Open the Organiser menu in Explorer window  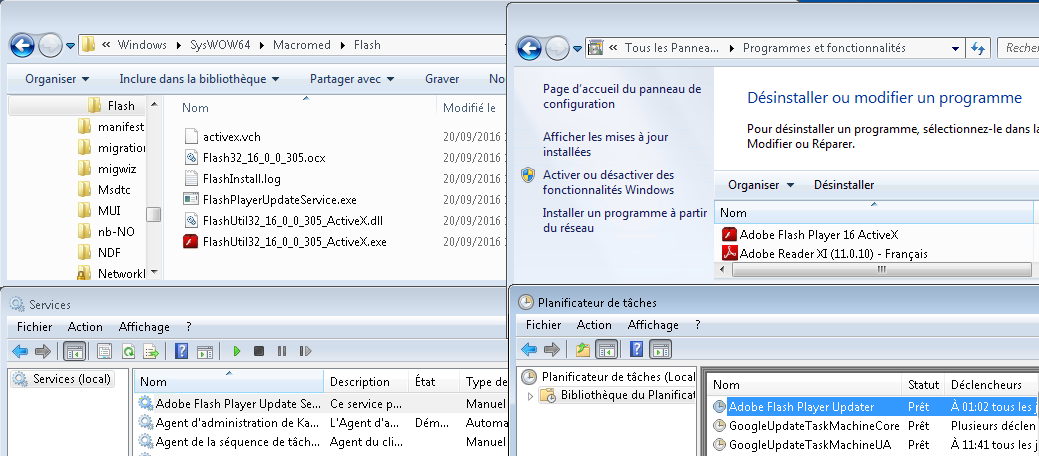[x=57, y=79]
